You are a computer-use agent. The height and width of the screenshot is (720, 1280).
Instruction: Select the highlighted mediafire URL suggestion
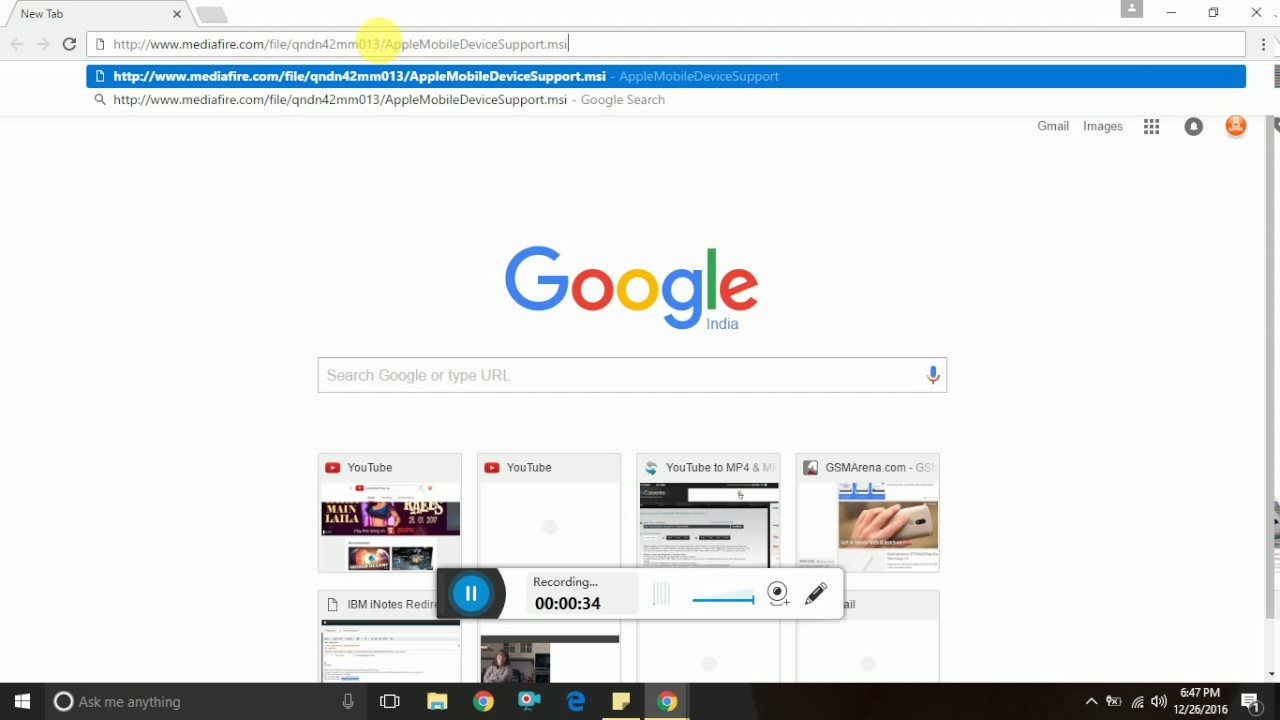(x=666, y=76)
